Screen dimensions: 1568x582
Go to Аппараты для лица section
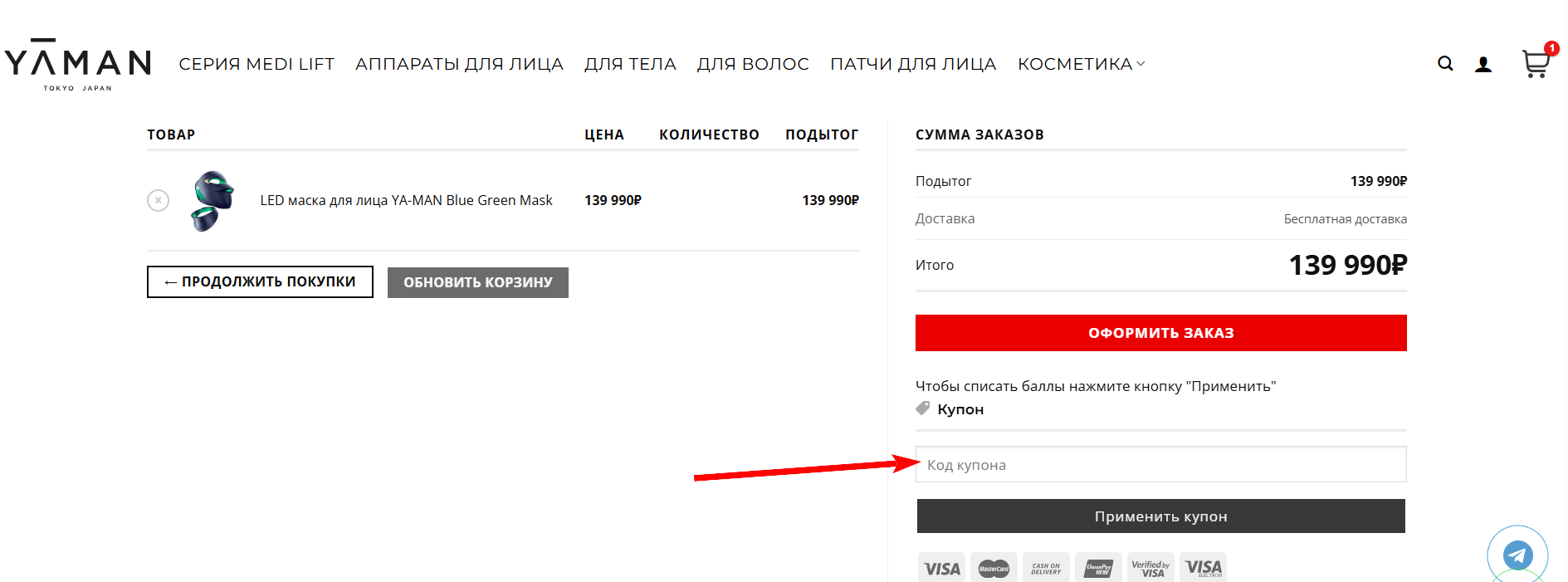pyautogui.click(x=459, y=64)
